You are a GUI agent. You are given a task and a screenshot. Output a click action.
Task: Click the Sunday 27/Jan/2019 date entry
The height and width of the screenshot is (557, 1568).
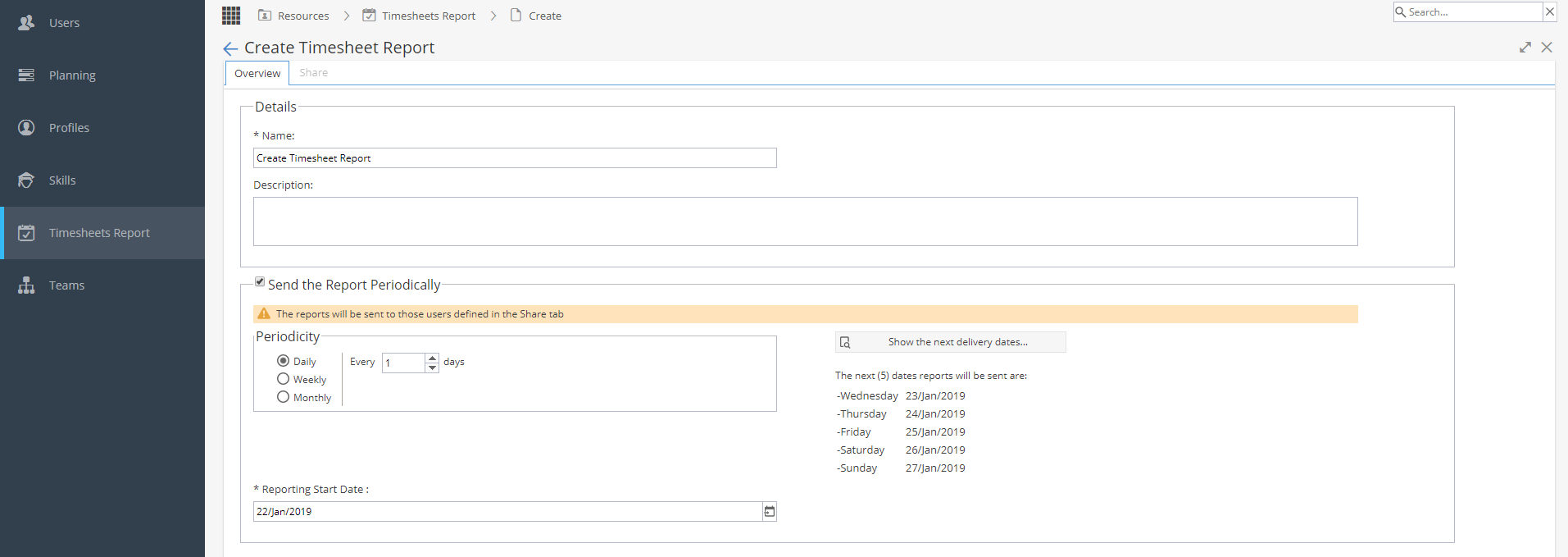click(x=901, y=468)
